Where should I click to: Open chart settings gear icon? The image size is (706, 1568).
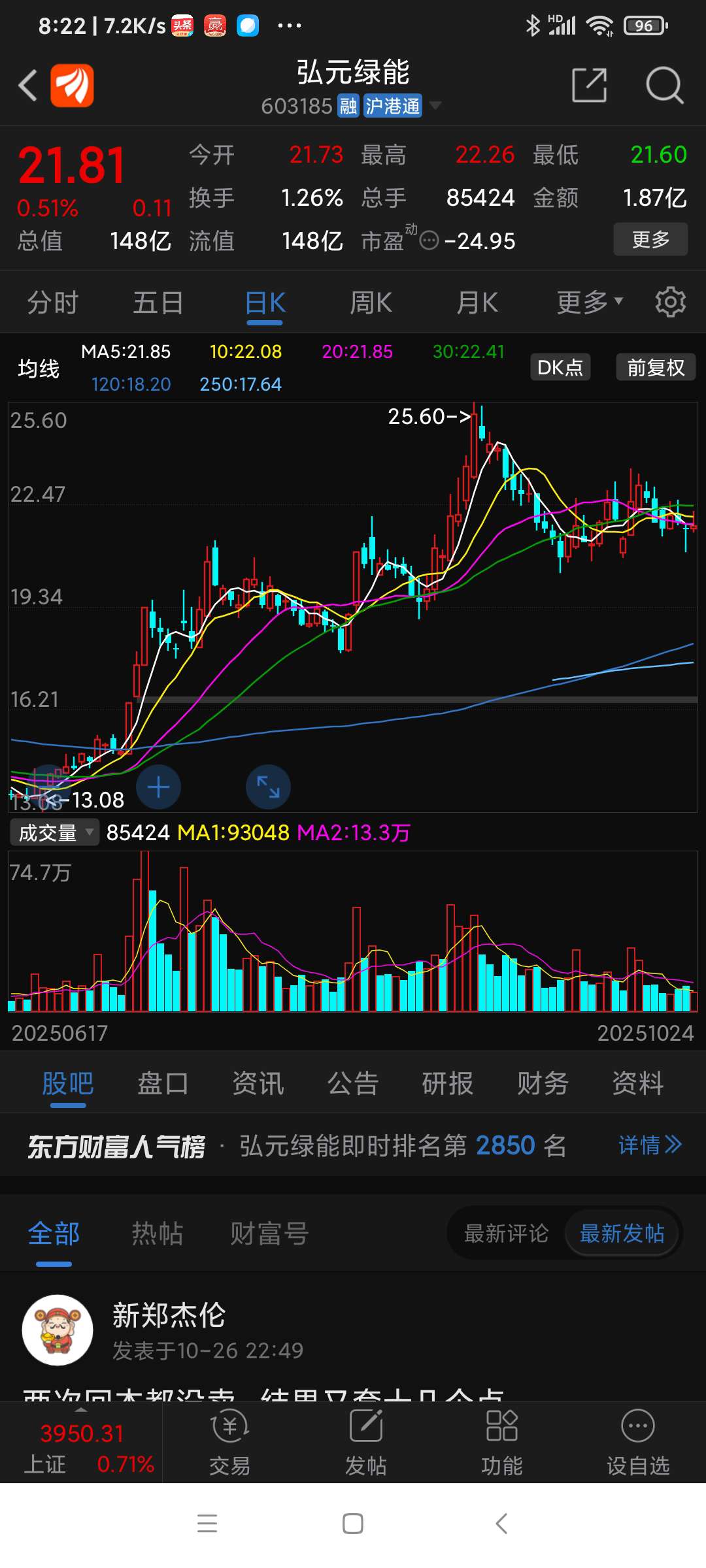pos(671,302)
